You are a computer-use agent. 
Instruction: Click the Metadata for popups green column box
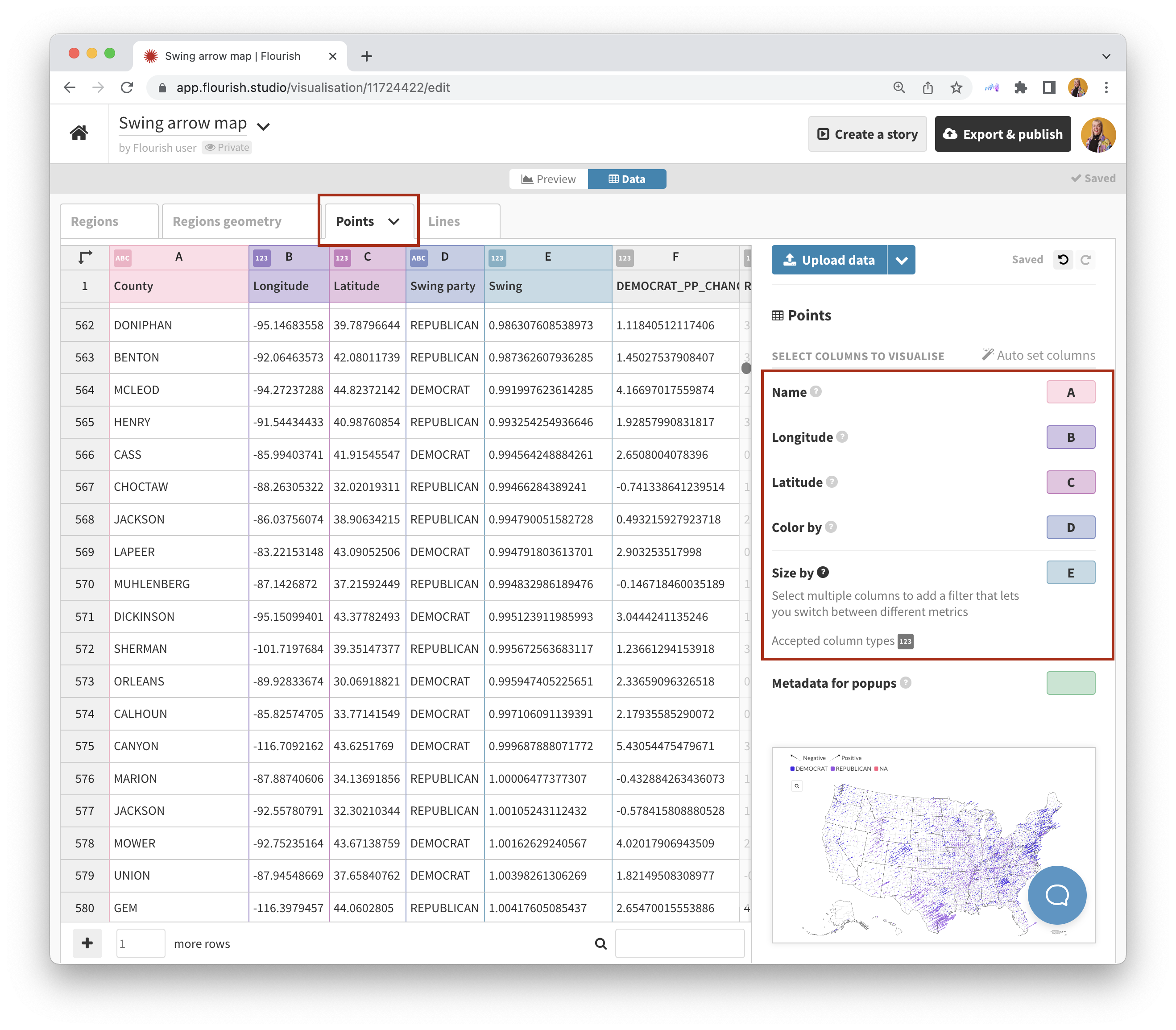tap(1070, 683)
